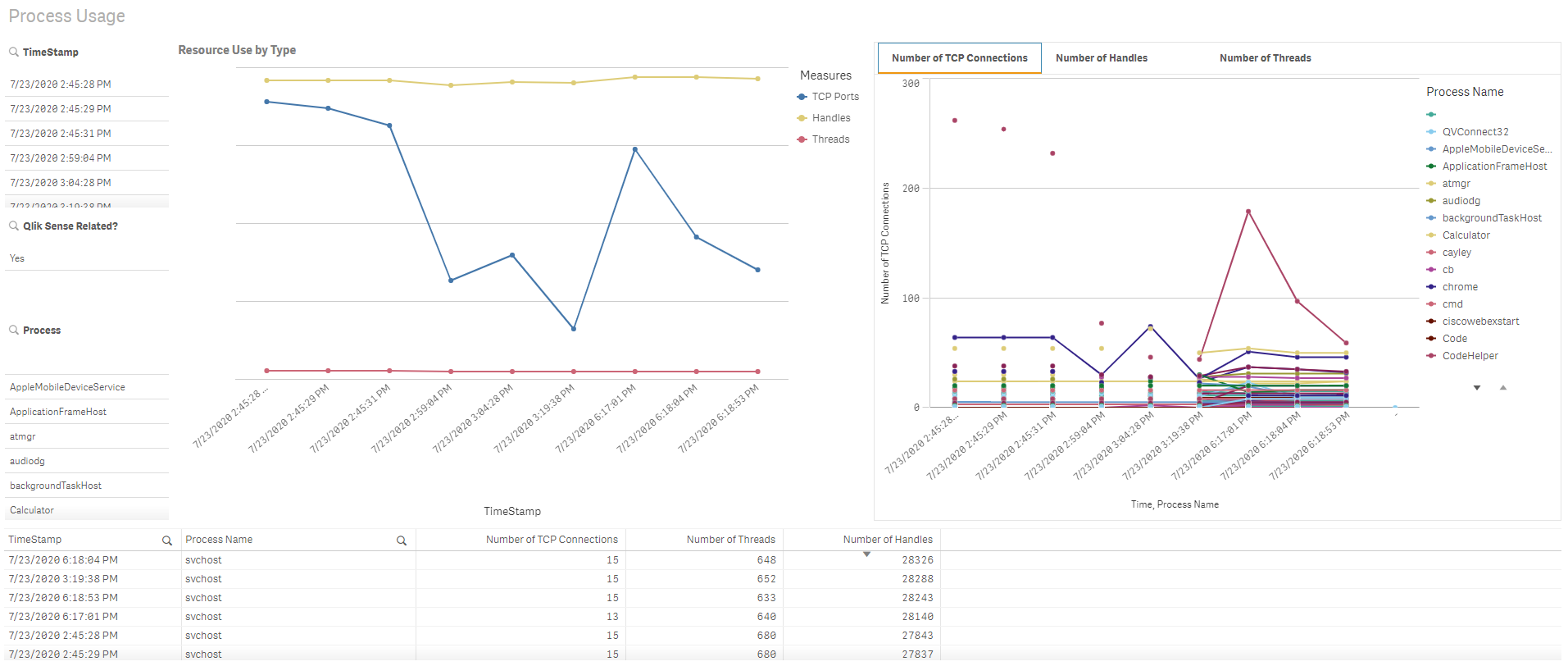Select backgroundTaskHost in legend

[x=1484, y=218]
